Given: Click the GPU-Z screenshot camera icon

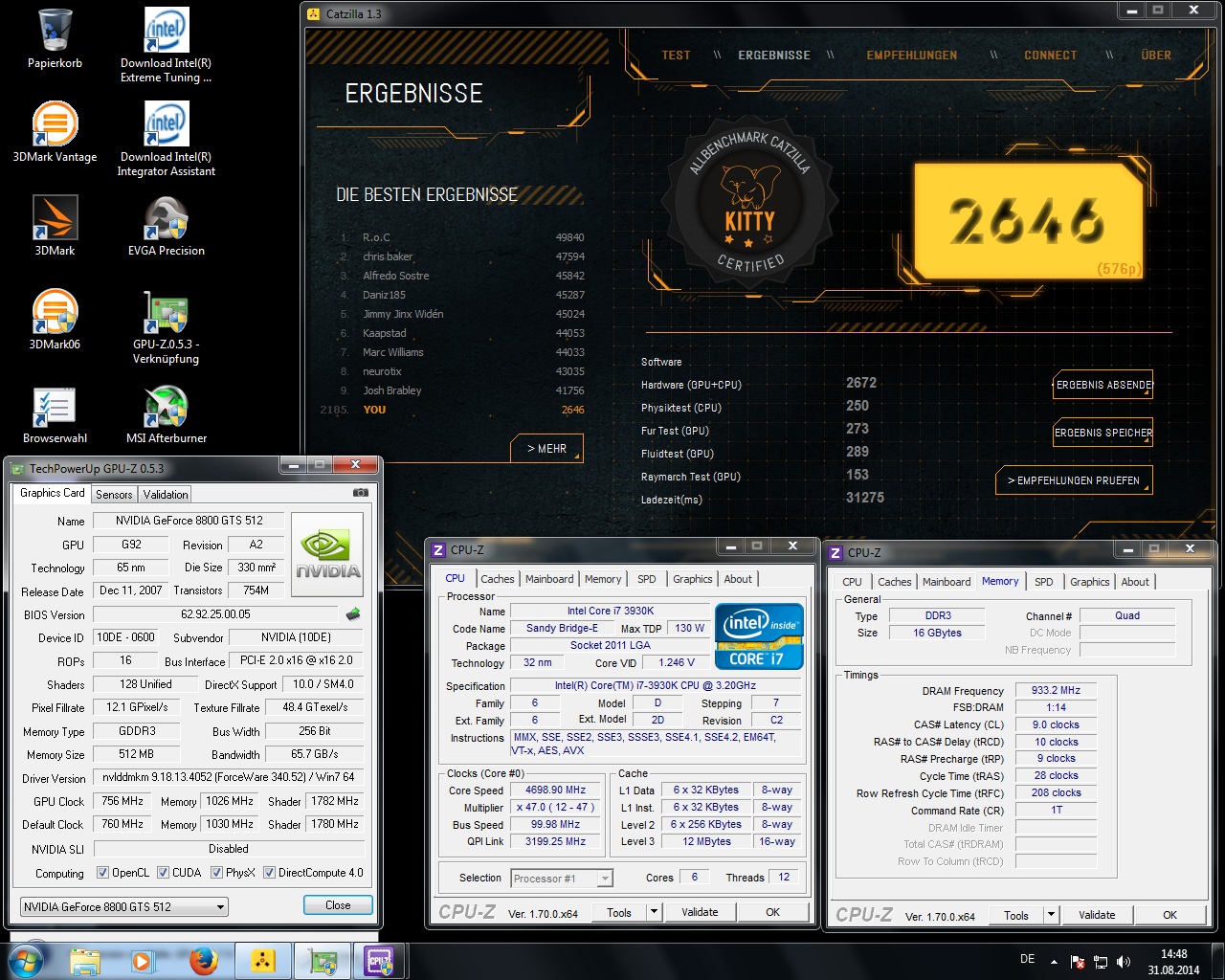Looking at the screenshot, I should click(361, 493).
